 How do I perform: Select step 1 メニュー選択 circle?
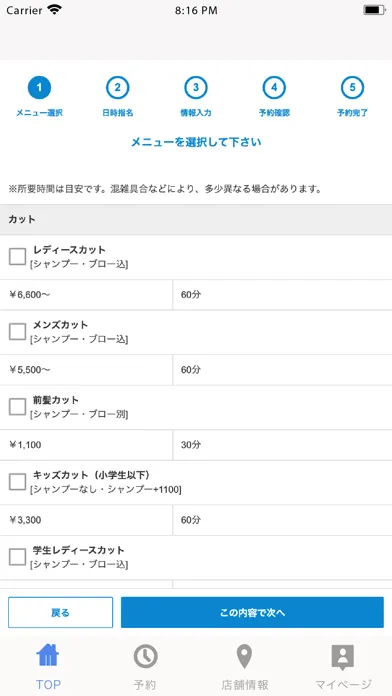39,87
